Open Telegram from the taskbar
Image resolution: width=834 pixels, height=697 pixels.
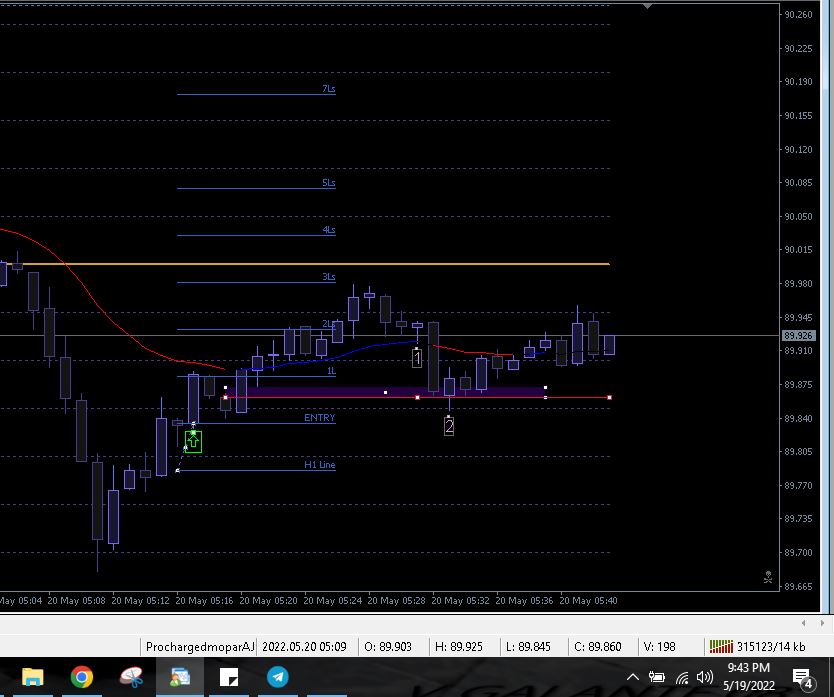[278, 677]
